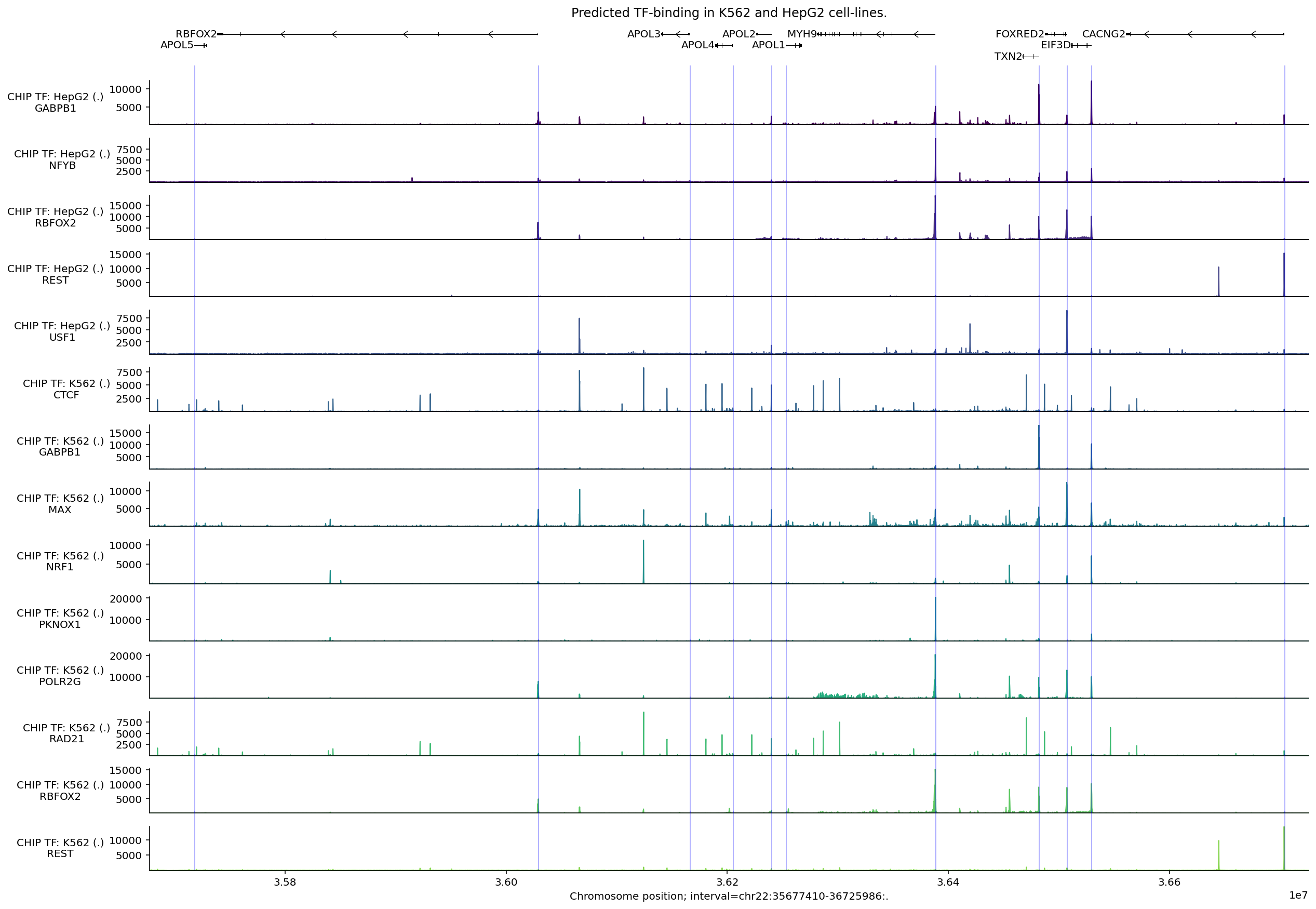
Task: Click the 3.60 x-axis tick label
Action: pos(506,882)
